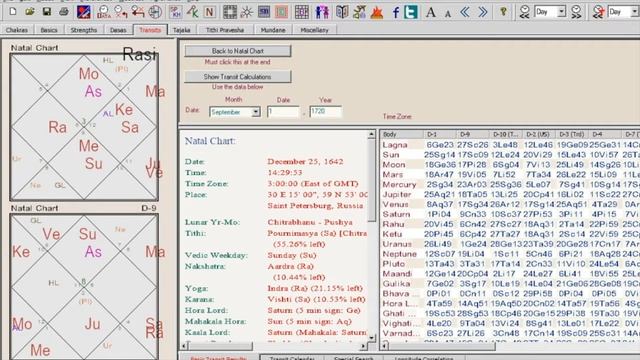This screenshot has width=640, height=360.
Task: Step time forward with clock forward icon
Action: (576, 12)
